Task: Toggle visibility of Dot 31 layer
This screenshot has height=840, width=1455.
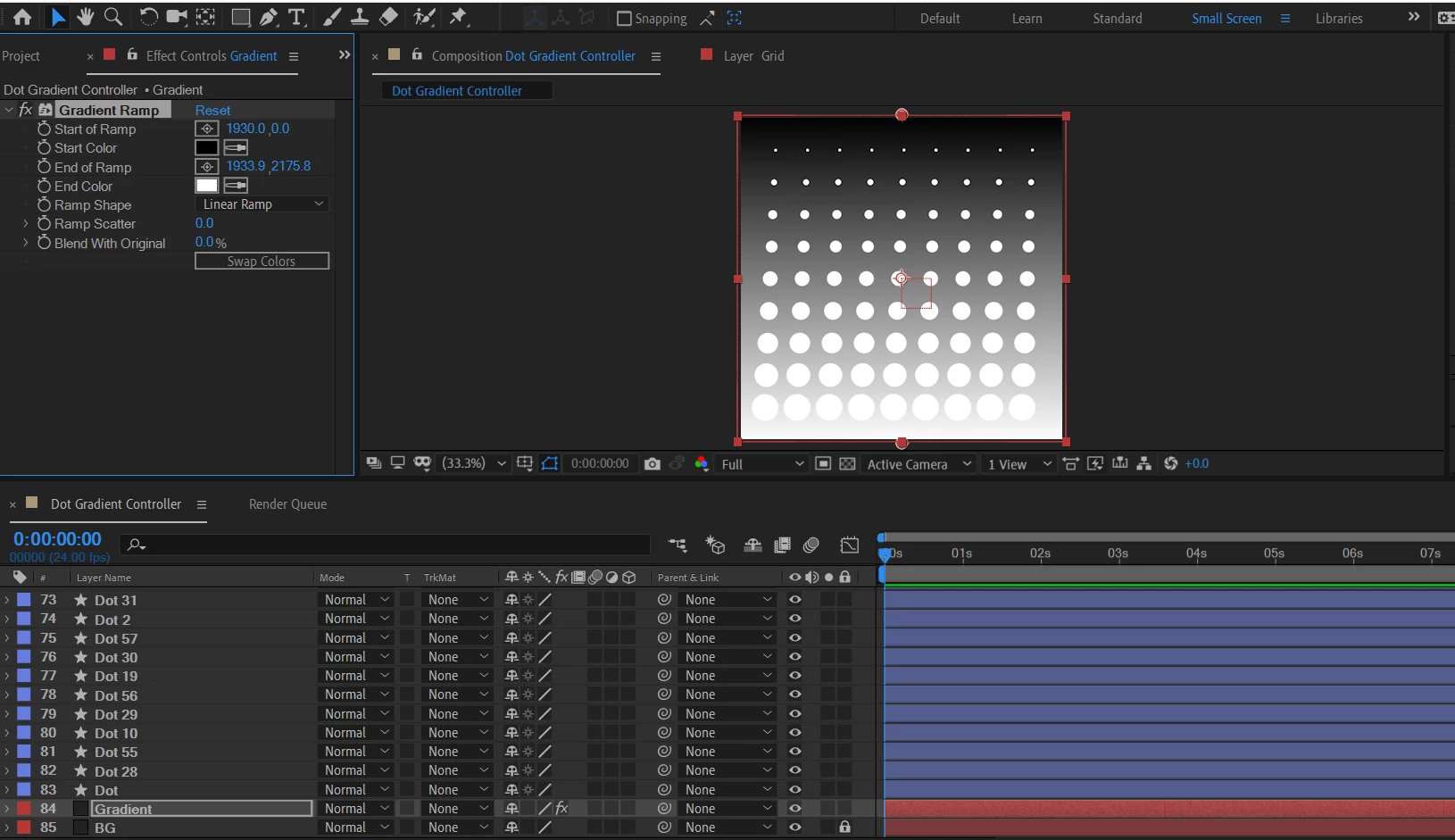Action: point(794,600)
